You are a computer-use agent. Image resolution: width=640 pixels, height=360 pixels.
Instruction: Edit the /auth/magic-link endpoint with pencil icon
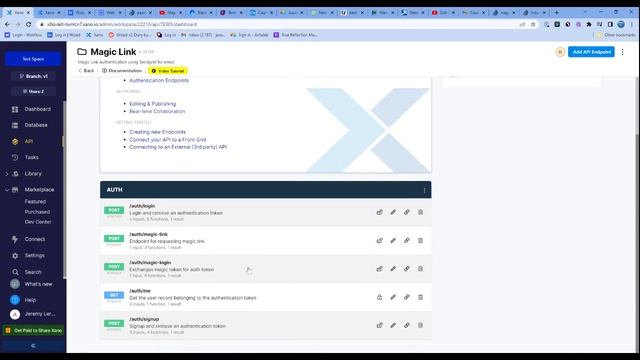[x=393, y=240]
